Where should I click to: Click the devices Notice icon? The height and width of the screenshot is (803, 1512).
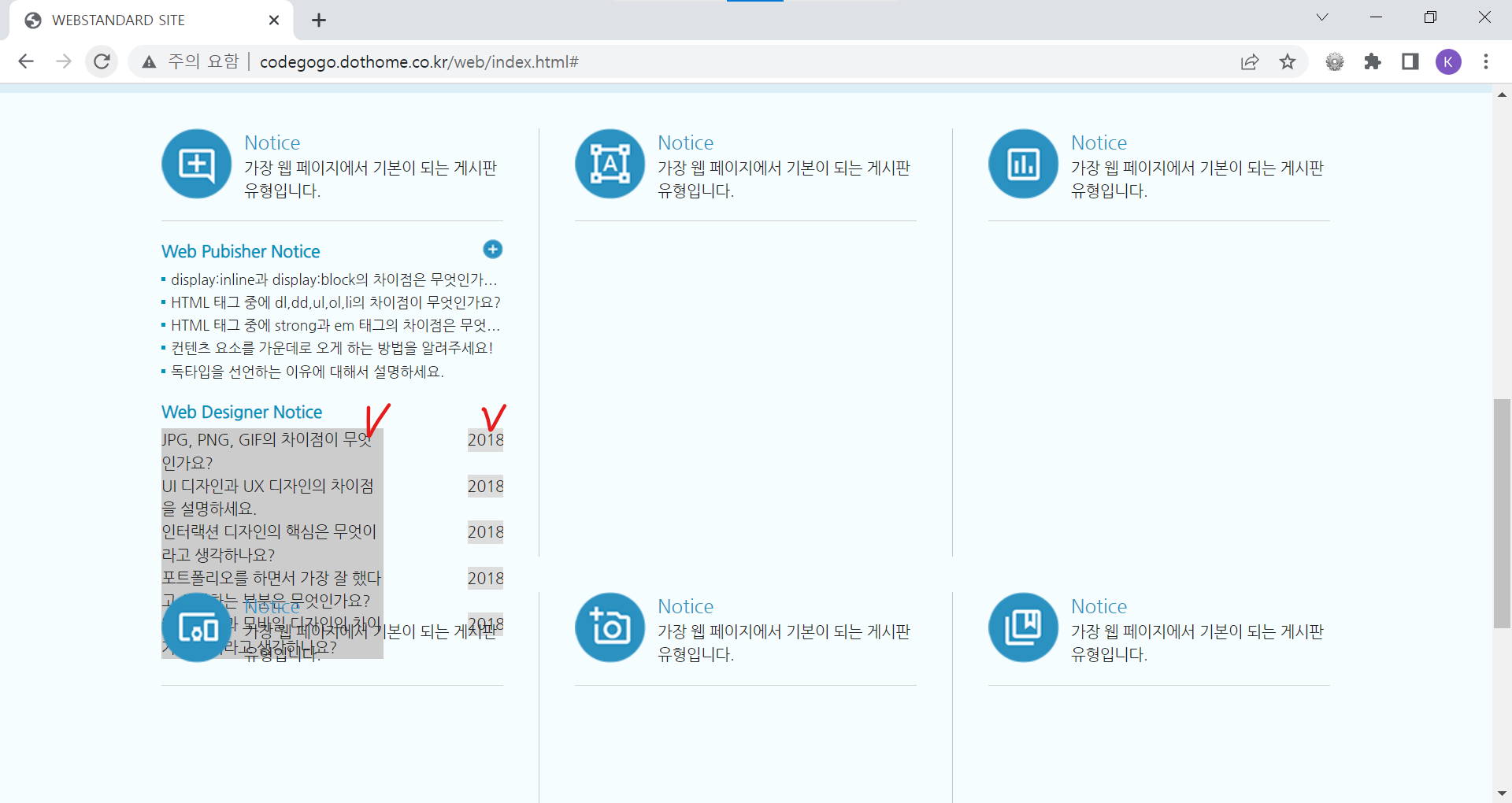(197, 627)
